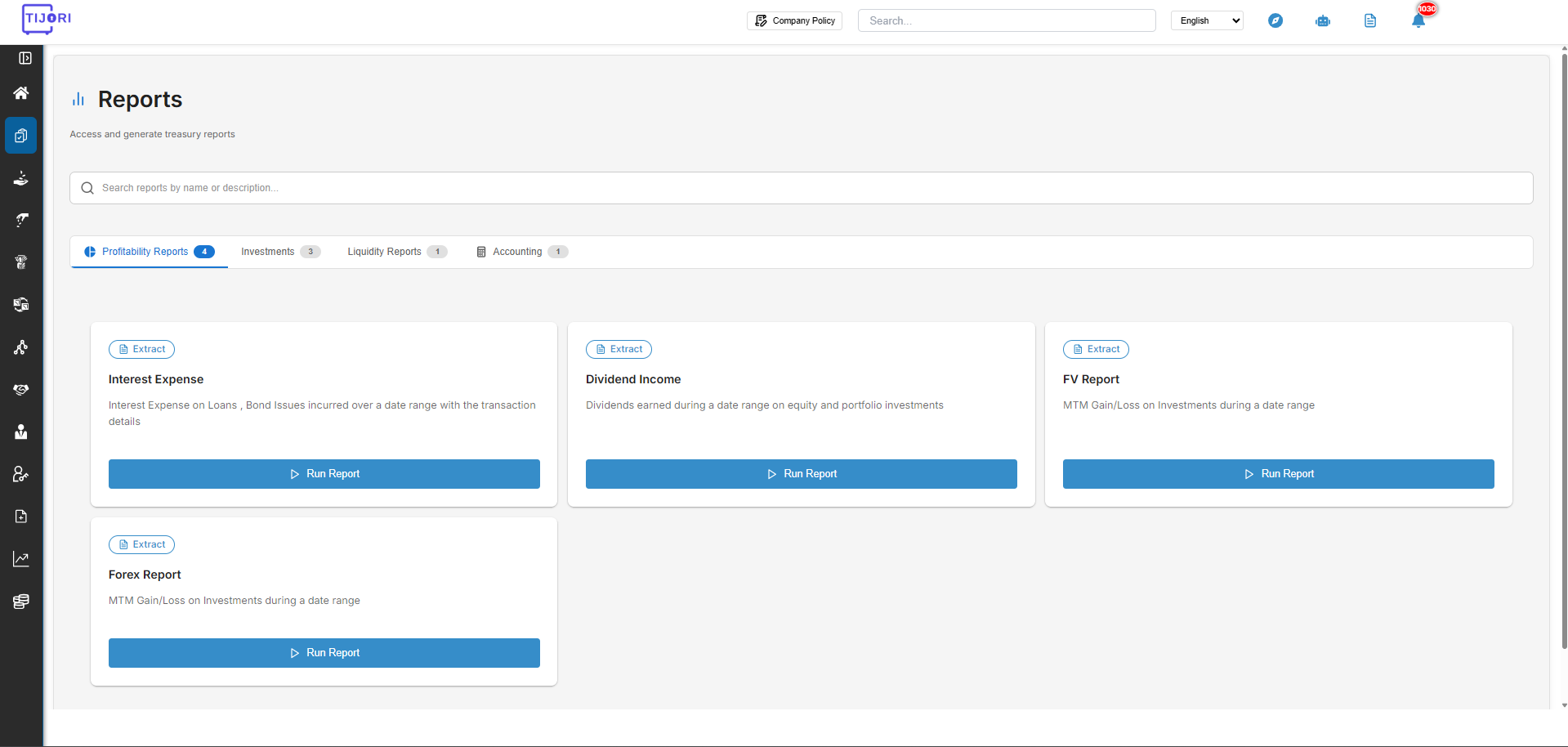Run the Forex Report

tap(324, 653)
